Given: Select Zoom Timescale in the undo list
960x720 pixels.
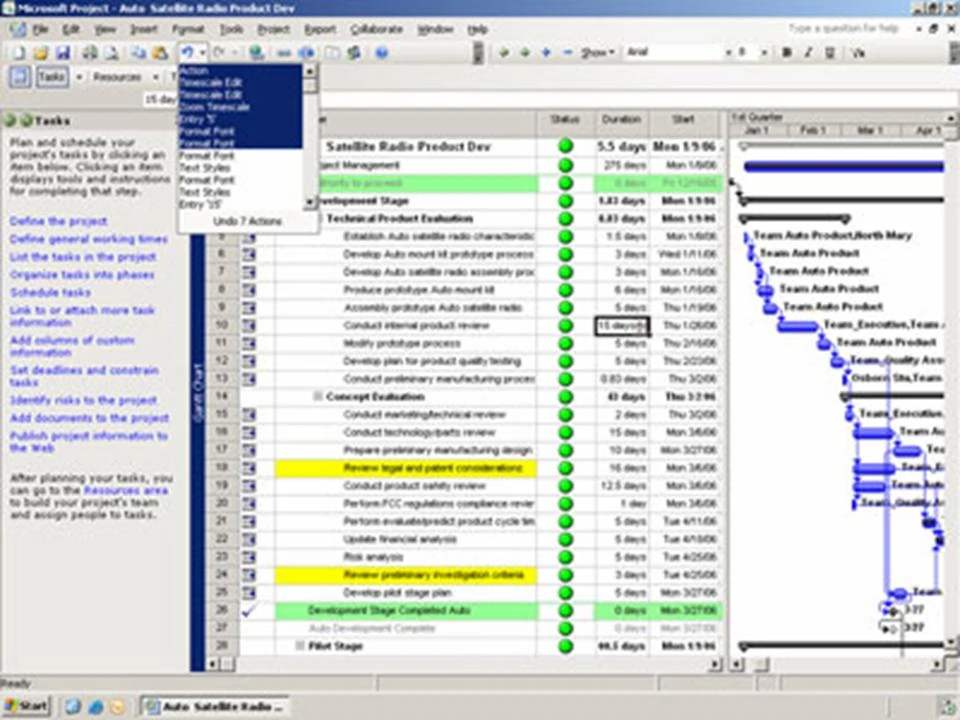Looking at the screenshot, I should tap(240, 107).
